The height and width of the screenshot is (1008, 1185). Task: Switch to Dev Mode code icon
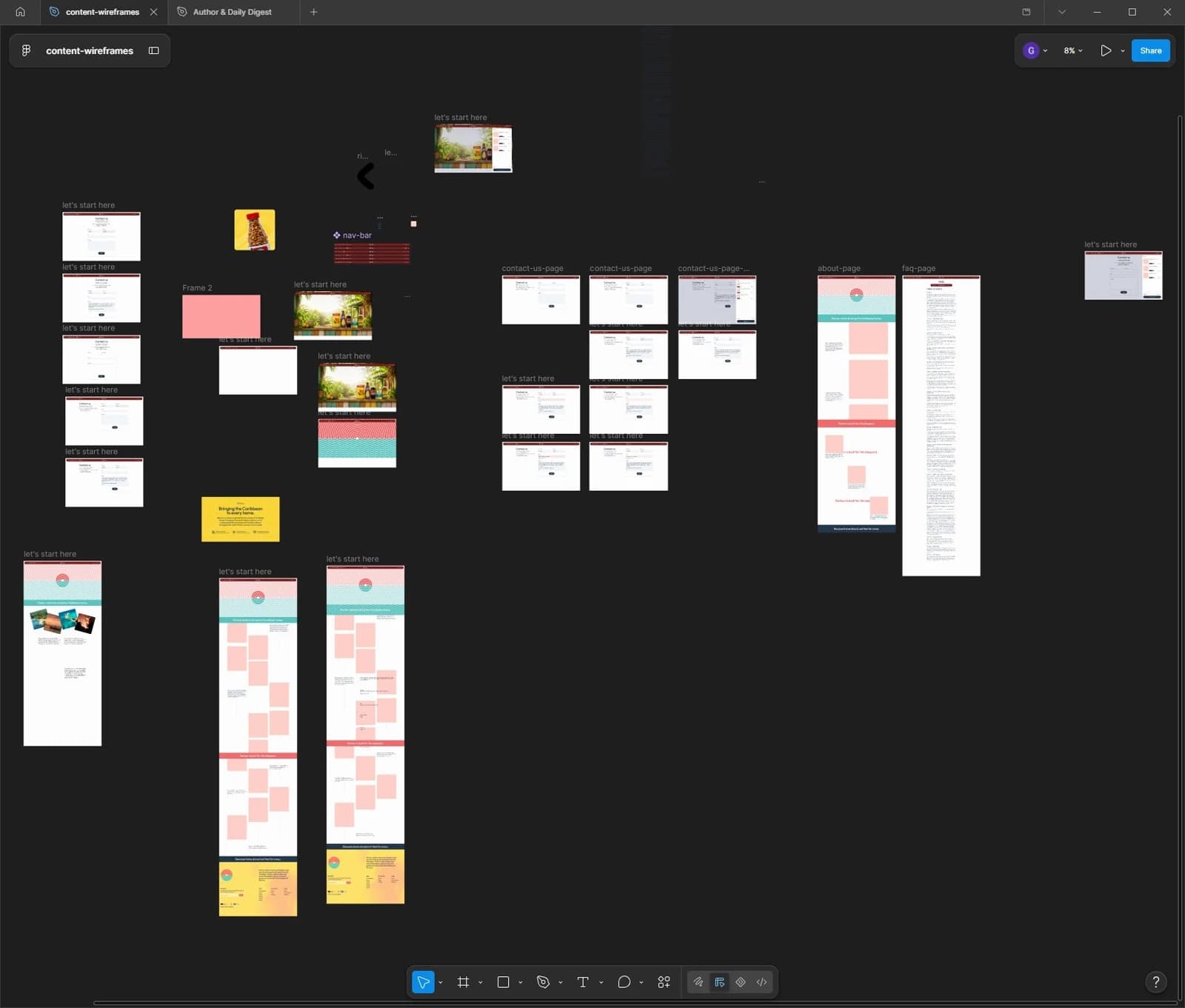pos(761,982)
